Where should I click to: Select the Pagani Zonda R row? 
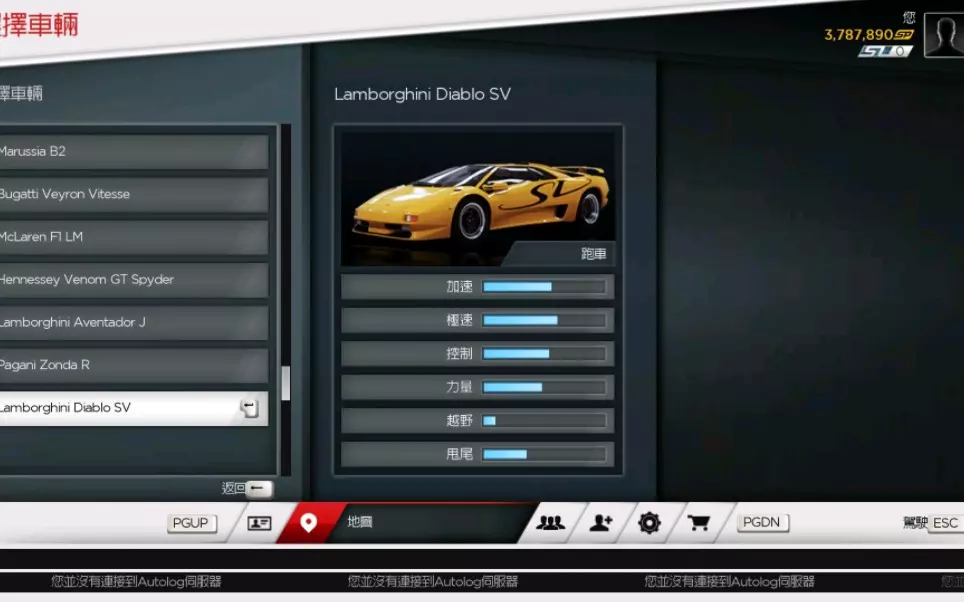133,365
